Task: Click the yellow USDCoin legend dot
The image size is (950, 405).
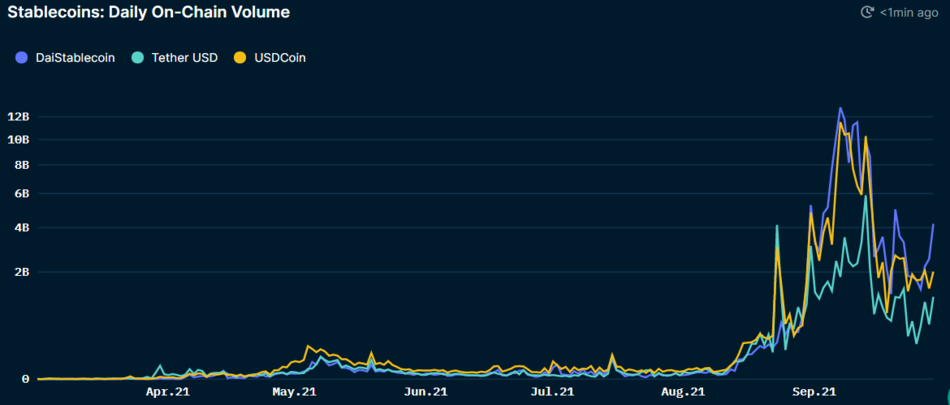Action: [x=238, y=58]
